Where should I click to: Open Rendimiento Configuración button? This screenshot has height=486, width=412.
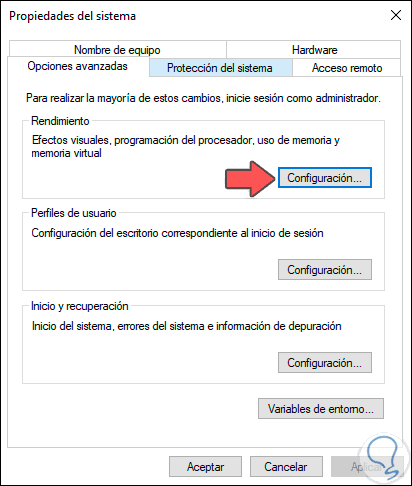[x=325, y=178]
